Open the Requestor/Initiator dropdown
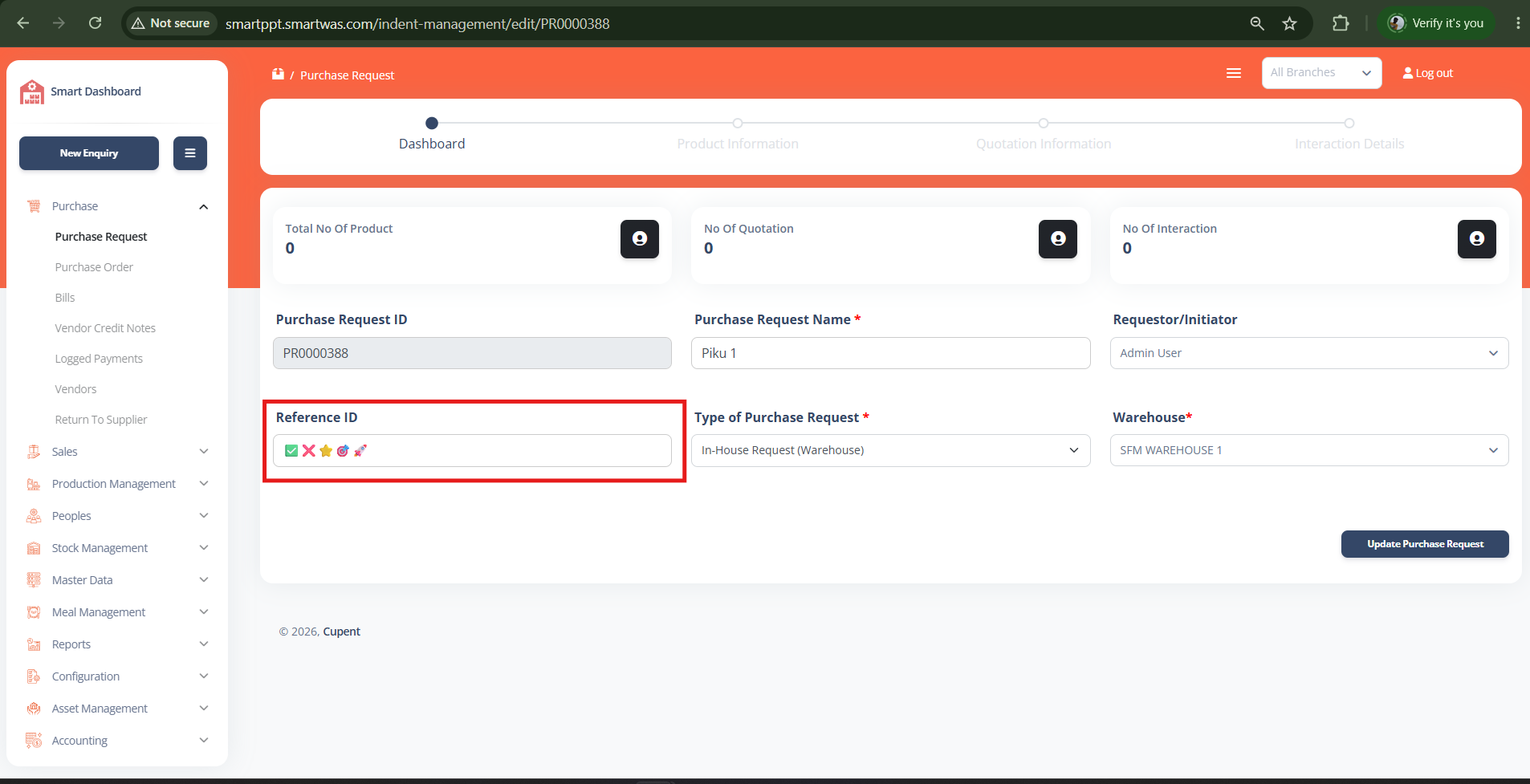 1308,353
